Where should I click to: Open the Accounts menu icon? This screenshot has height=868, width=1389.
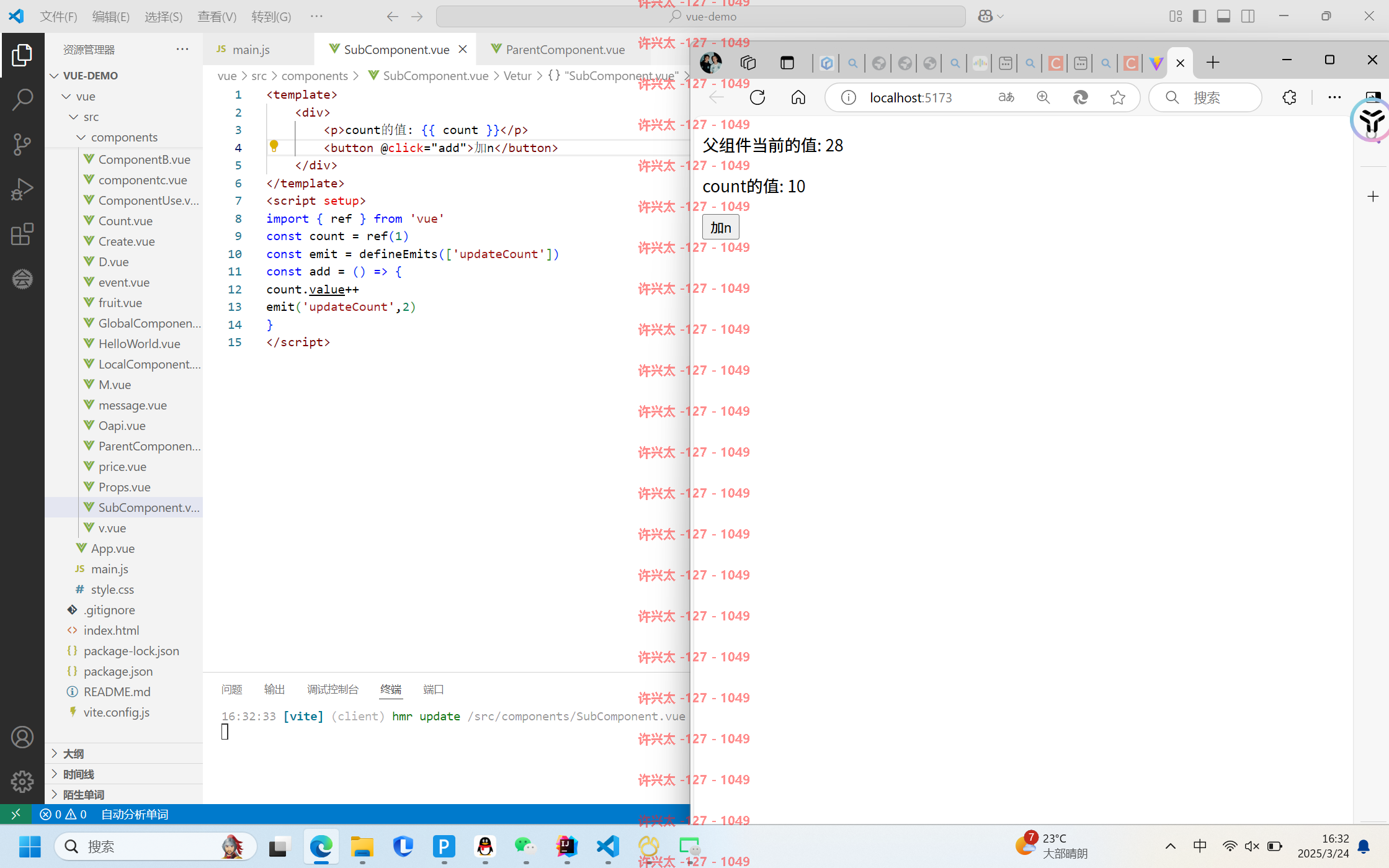point(22,737)
